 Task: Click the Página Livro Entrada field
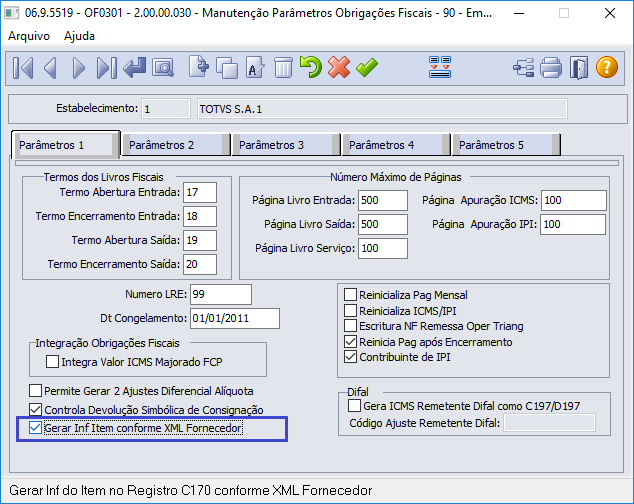coord(383,200)
